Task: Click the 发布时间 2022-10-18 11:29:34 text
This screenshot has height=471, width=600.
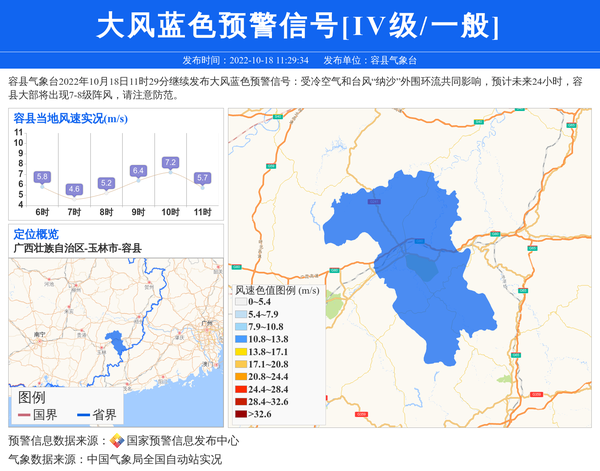Action: click(x=245, y=60)
